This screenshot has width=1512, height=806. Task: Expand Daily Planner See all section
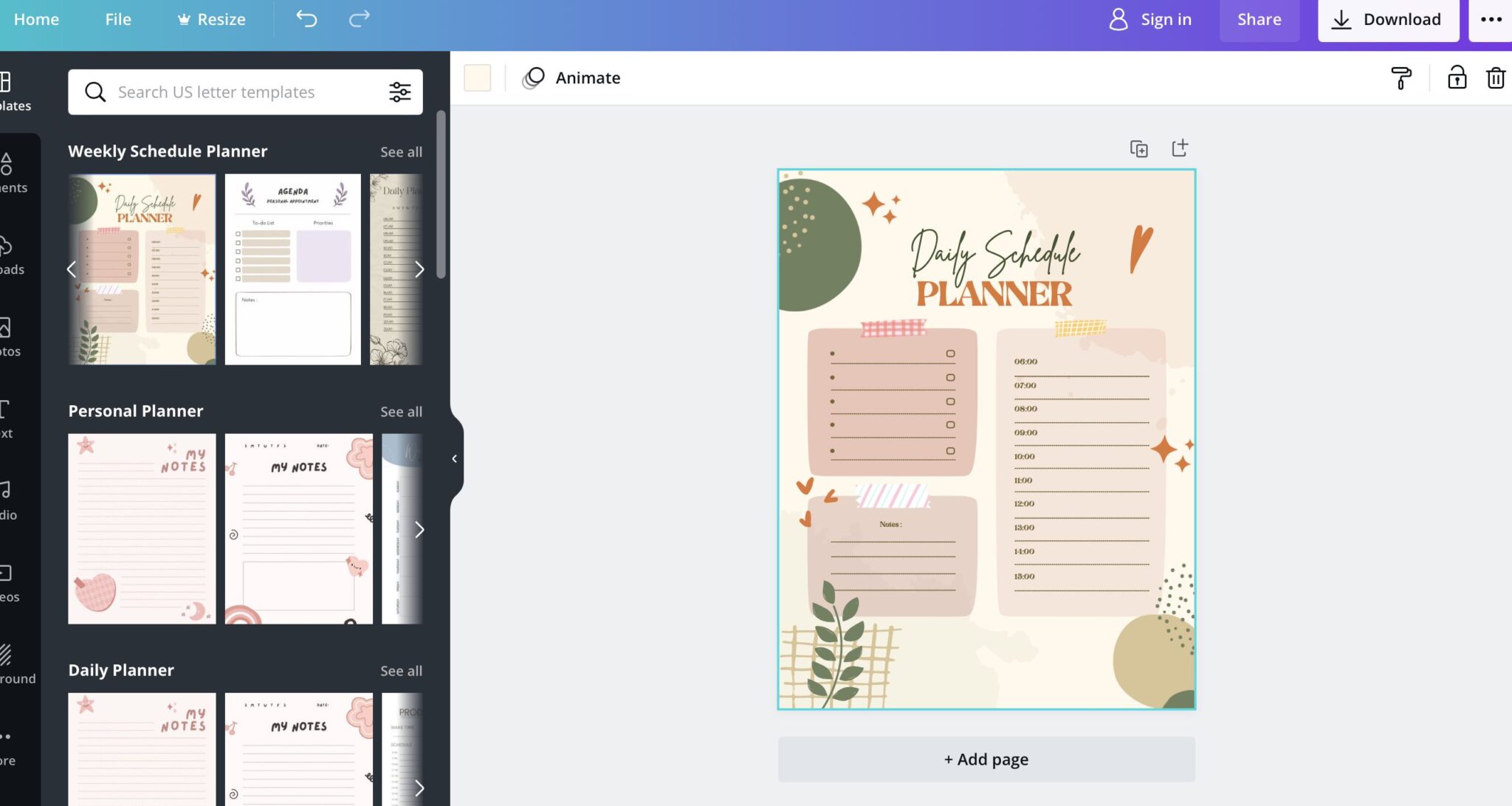pyautogui.click(x=400, y=670)
